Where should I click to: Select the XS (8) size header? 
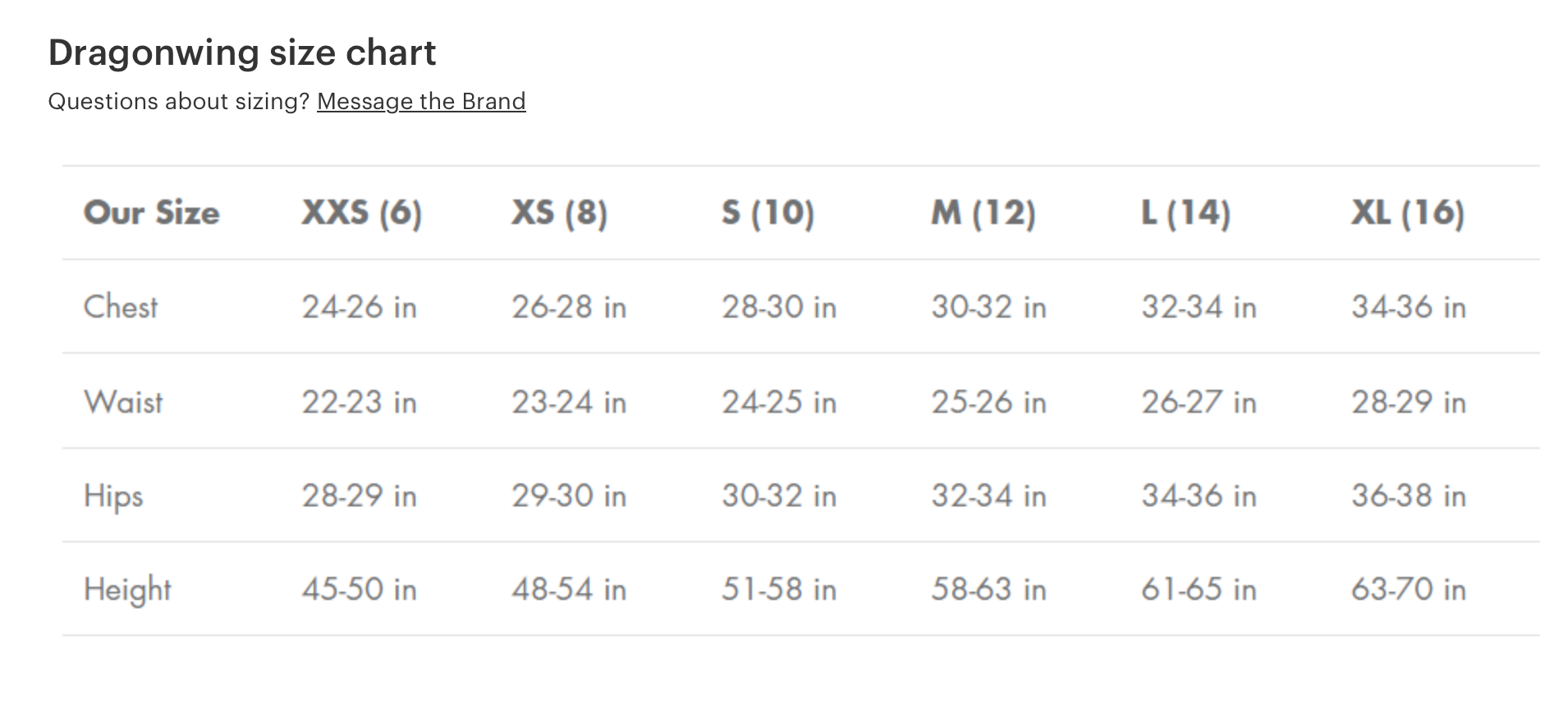[559, 213]
